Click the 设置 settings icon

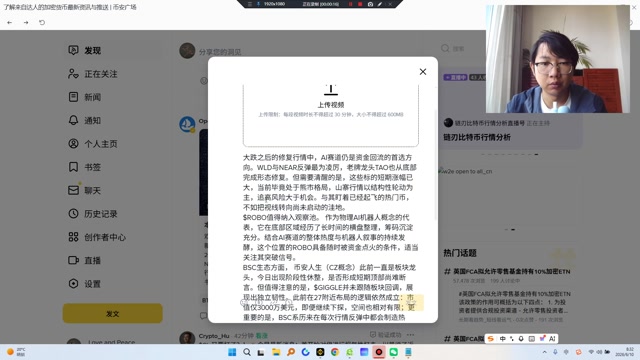click(x=73, y=283)
